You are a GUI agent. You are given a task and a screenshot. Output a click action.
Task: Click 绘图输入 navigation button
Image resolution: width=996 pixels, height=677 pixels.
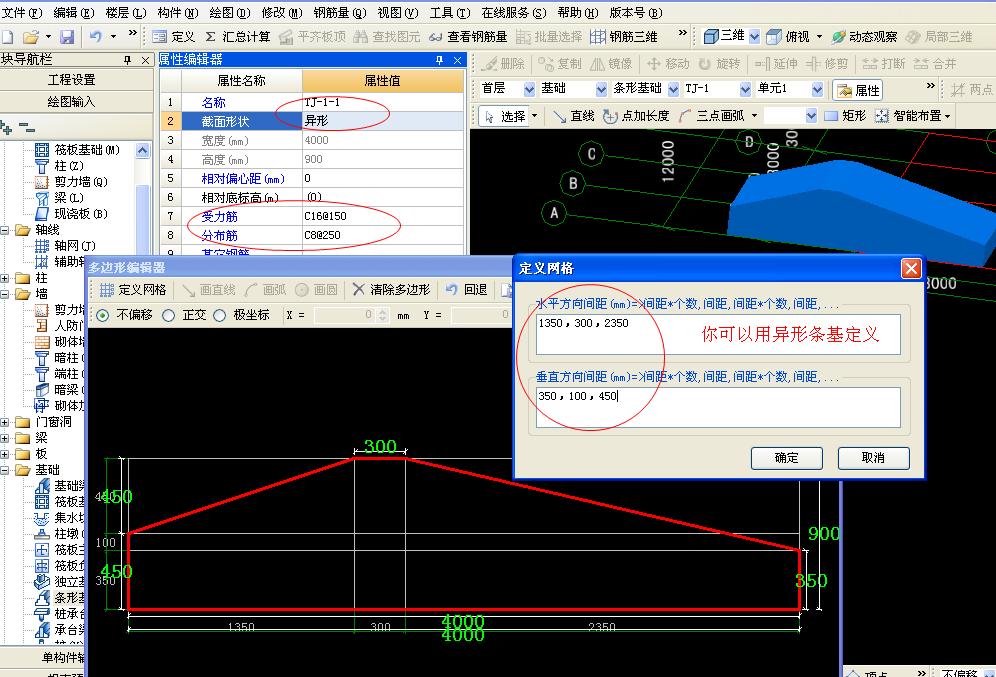coord(72,102)
